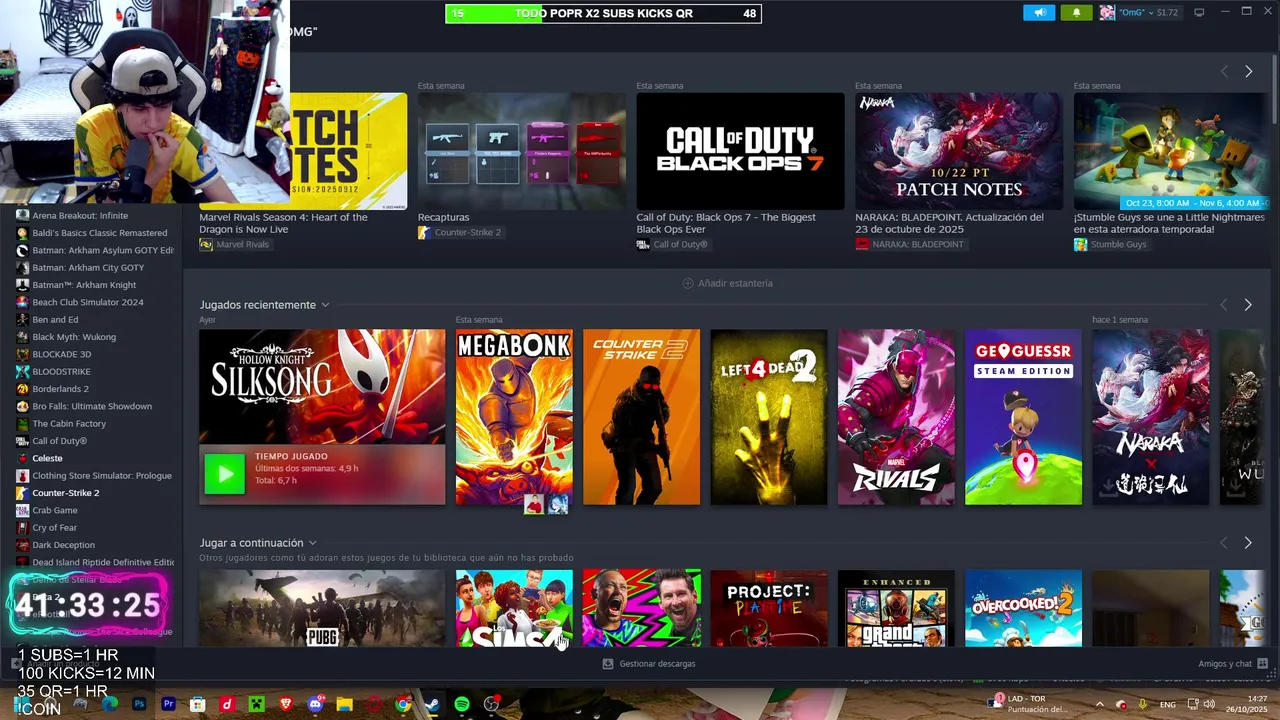Screen dimensions: 1280x720
Task: Open Minecraft creeper icon in taskbar
Action: [256, 704]
